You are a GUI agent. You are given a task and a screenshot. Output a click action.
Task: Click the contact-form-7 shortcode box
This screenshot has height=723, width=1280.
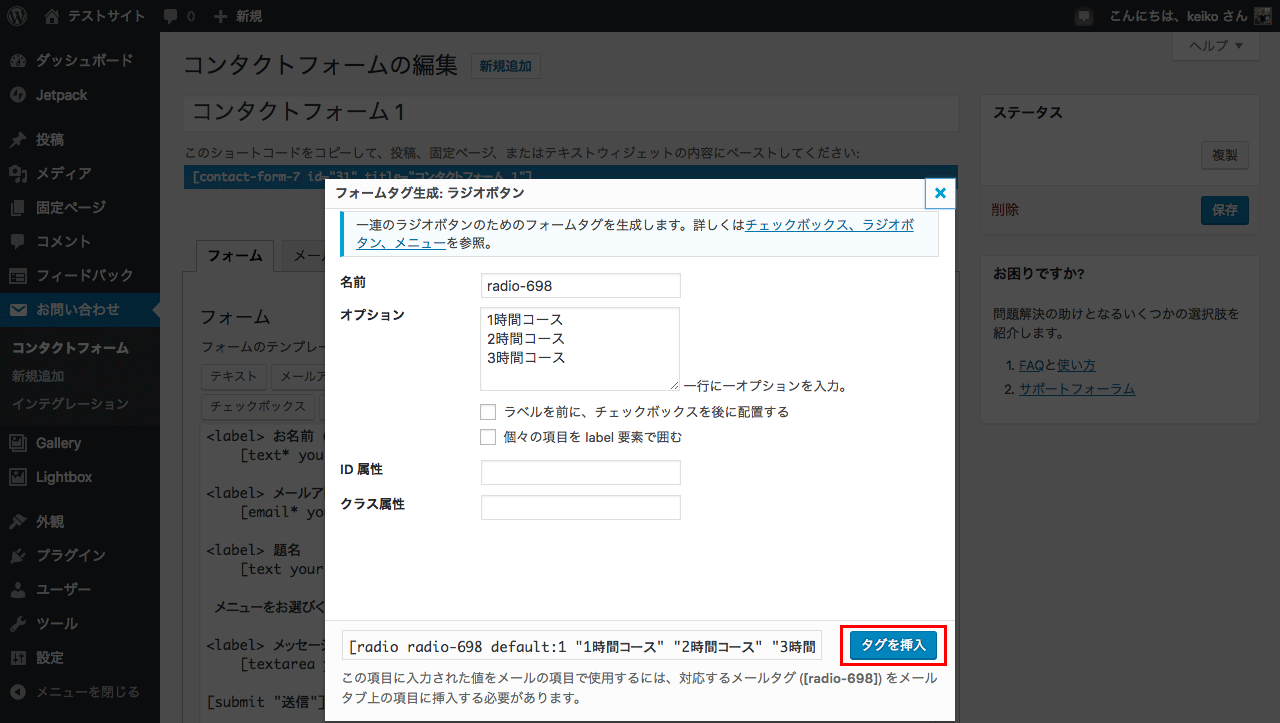[x=571, y=176]
